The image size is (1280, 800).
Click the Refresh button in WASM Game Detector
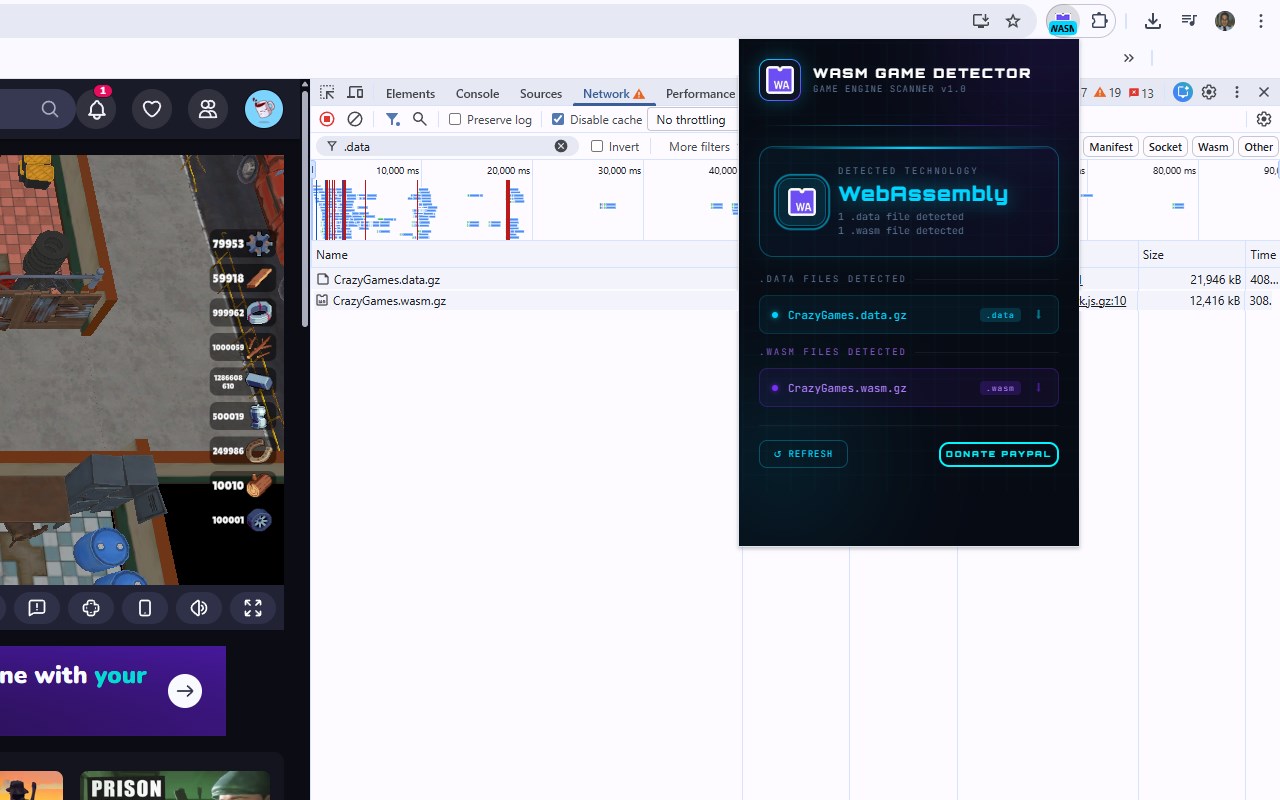tap(803, 454)
